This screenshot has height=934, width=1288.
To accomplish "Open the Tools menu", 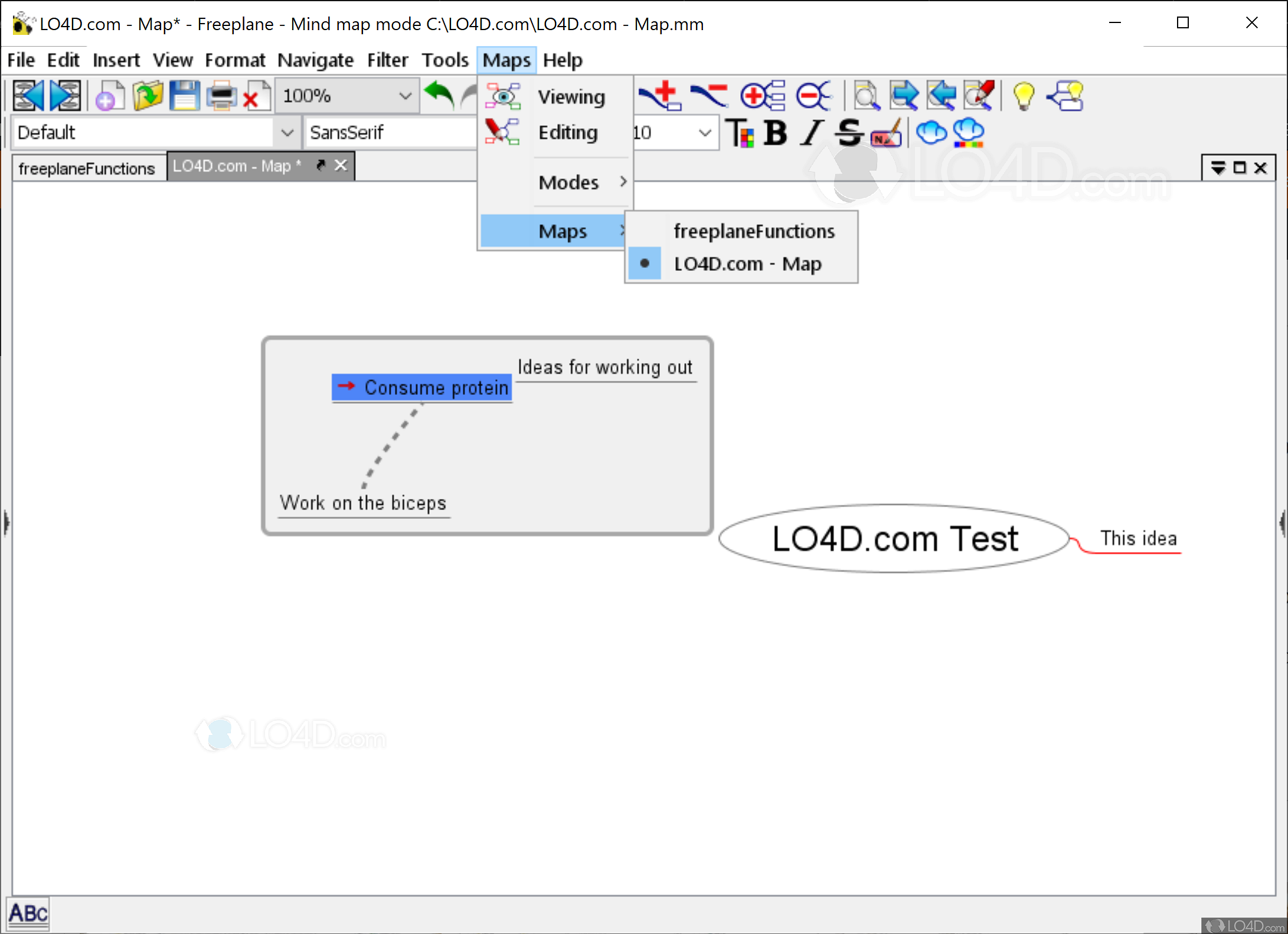I will pos(445,60).
